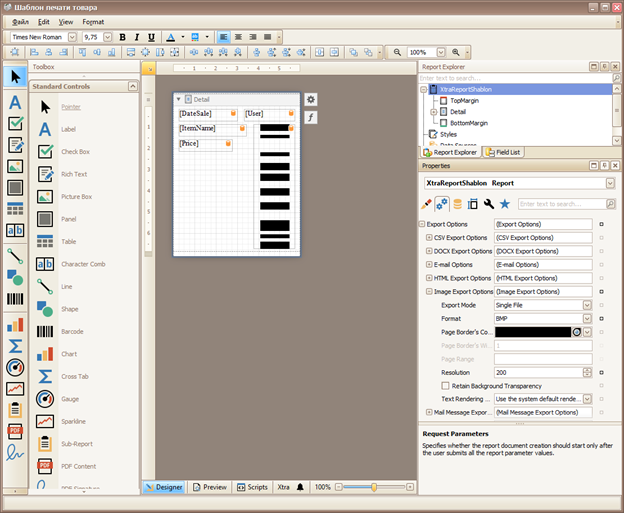624x513 pixels.
Task: Pick the Table control
Action: 68,242
